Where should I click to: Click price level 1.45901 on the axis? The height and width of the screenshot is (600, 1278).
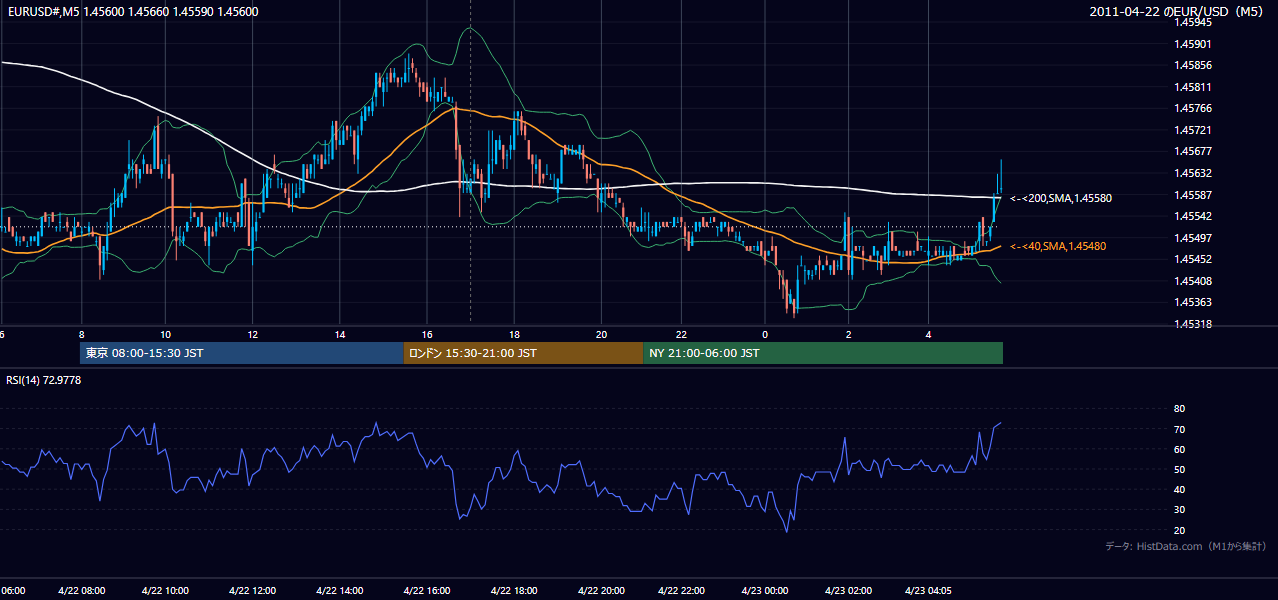tap(1192, 44)
